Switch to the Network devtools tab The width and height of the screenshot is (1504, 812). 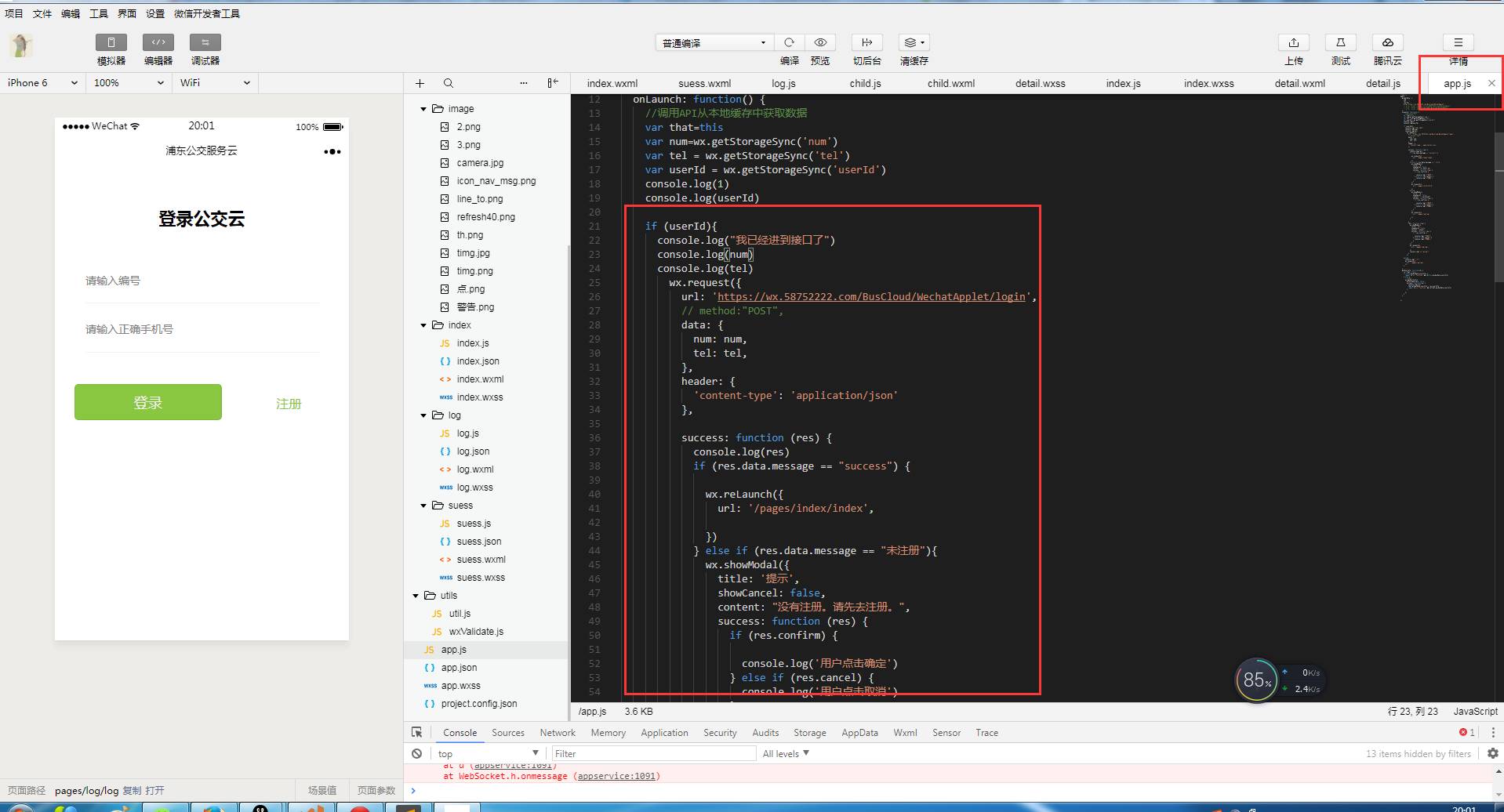(557, 733)
